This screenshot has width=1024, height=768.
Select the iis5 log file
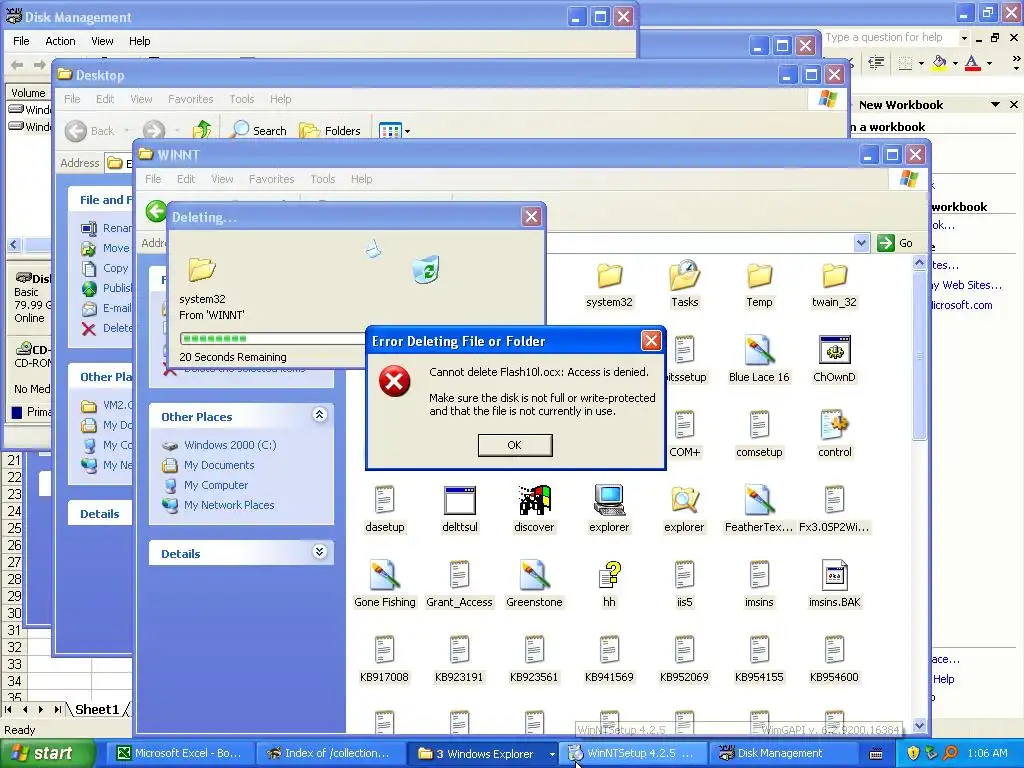pos(684,584)
